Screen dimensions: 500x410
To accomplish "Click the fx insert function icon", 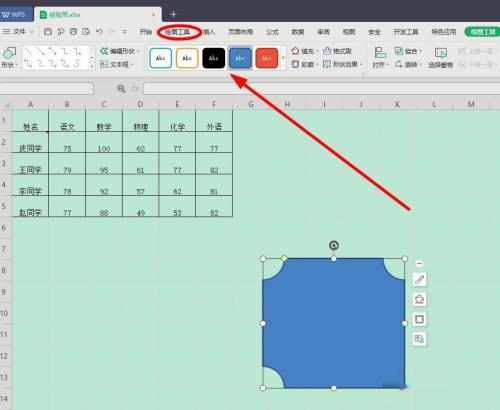I will tap(135, 88).
